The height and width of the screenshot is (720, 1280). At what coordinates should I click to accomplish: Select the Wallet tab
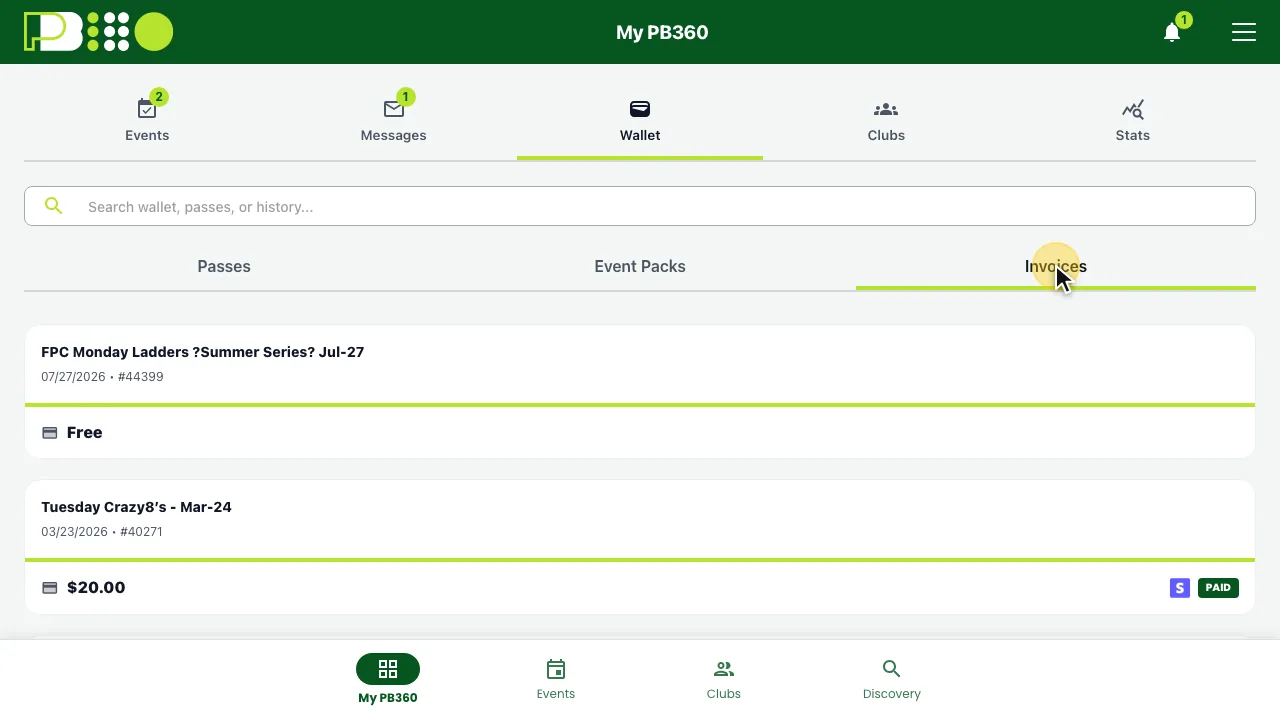coord(640,121)
